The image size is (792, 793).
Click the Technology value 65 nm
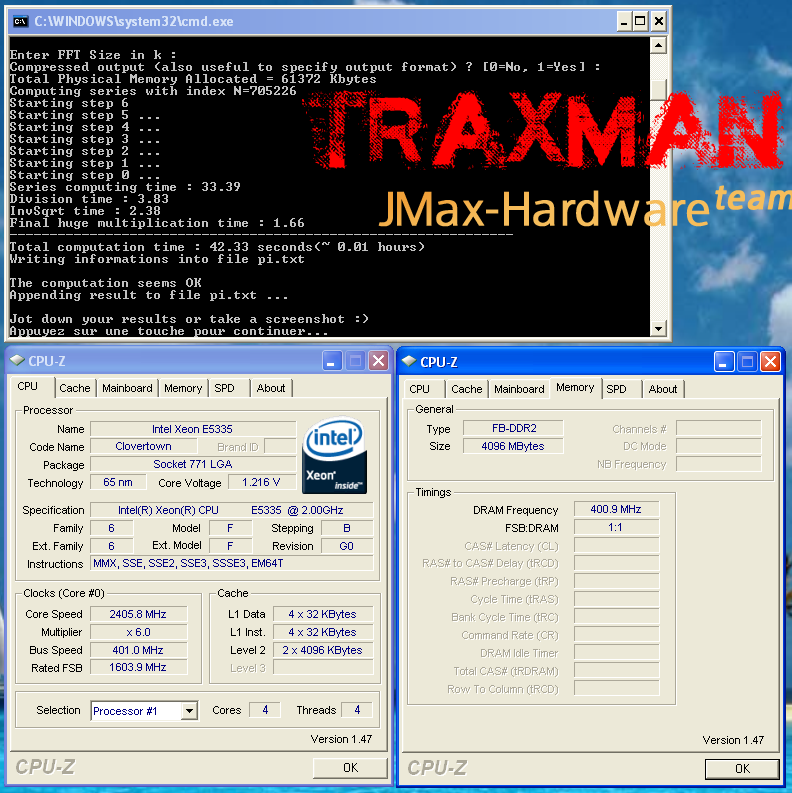[118, 482]
